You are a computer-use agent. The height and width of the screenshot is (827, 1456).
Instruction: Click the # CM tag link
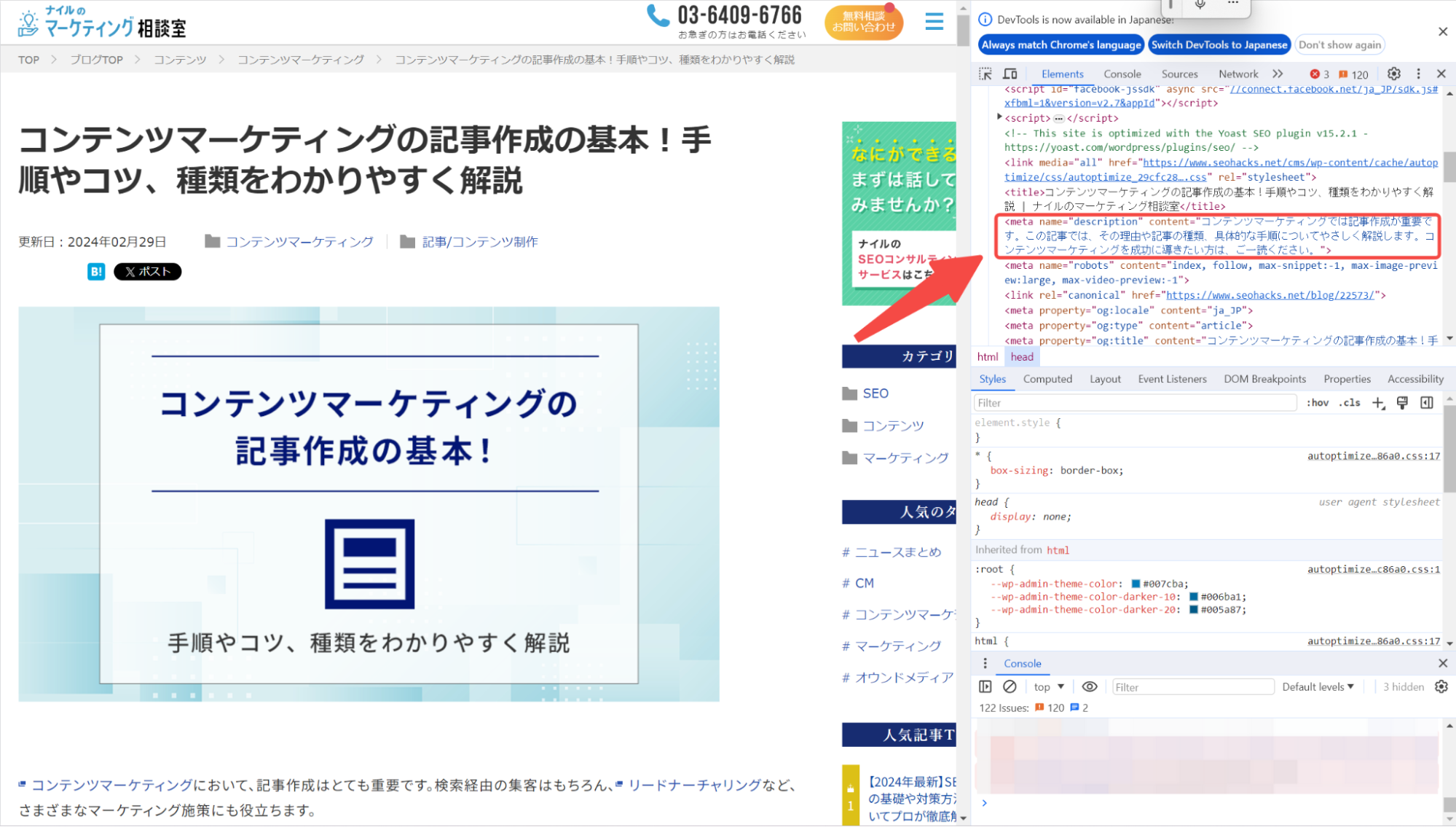[x=858, y=584]
